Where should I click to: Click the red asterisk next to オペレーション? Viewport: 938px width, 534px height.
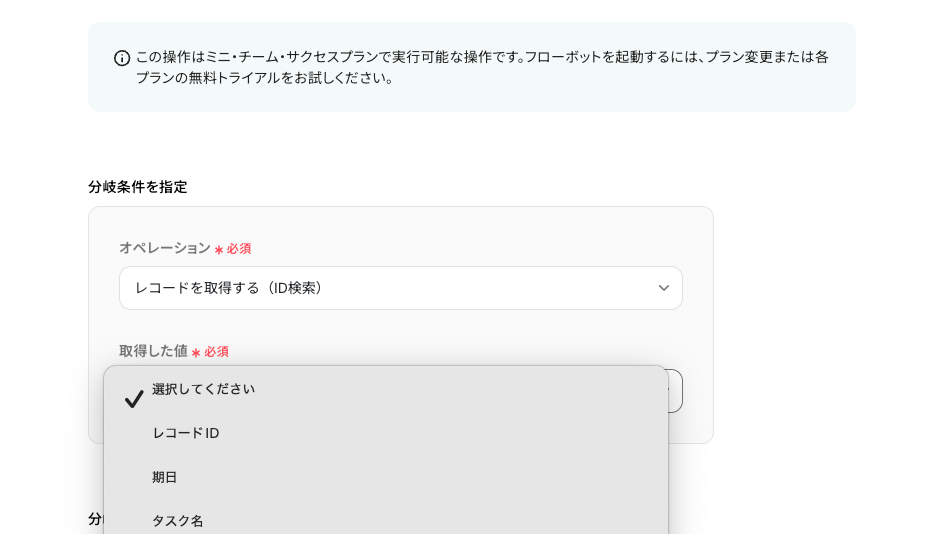[218, 249]
